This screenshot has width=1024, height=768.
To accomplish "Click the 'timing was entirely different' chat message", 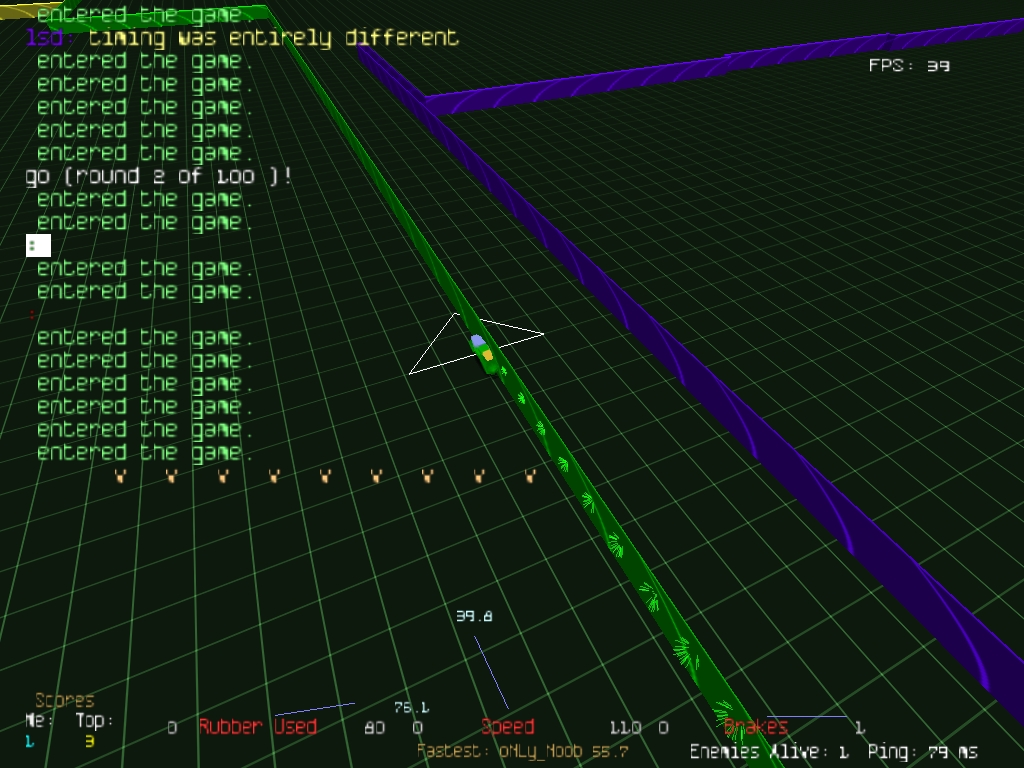I will coord(273,38).
